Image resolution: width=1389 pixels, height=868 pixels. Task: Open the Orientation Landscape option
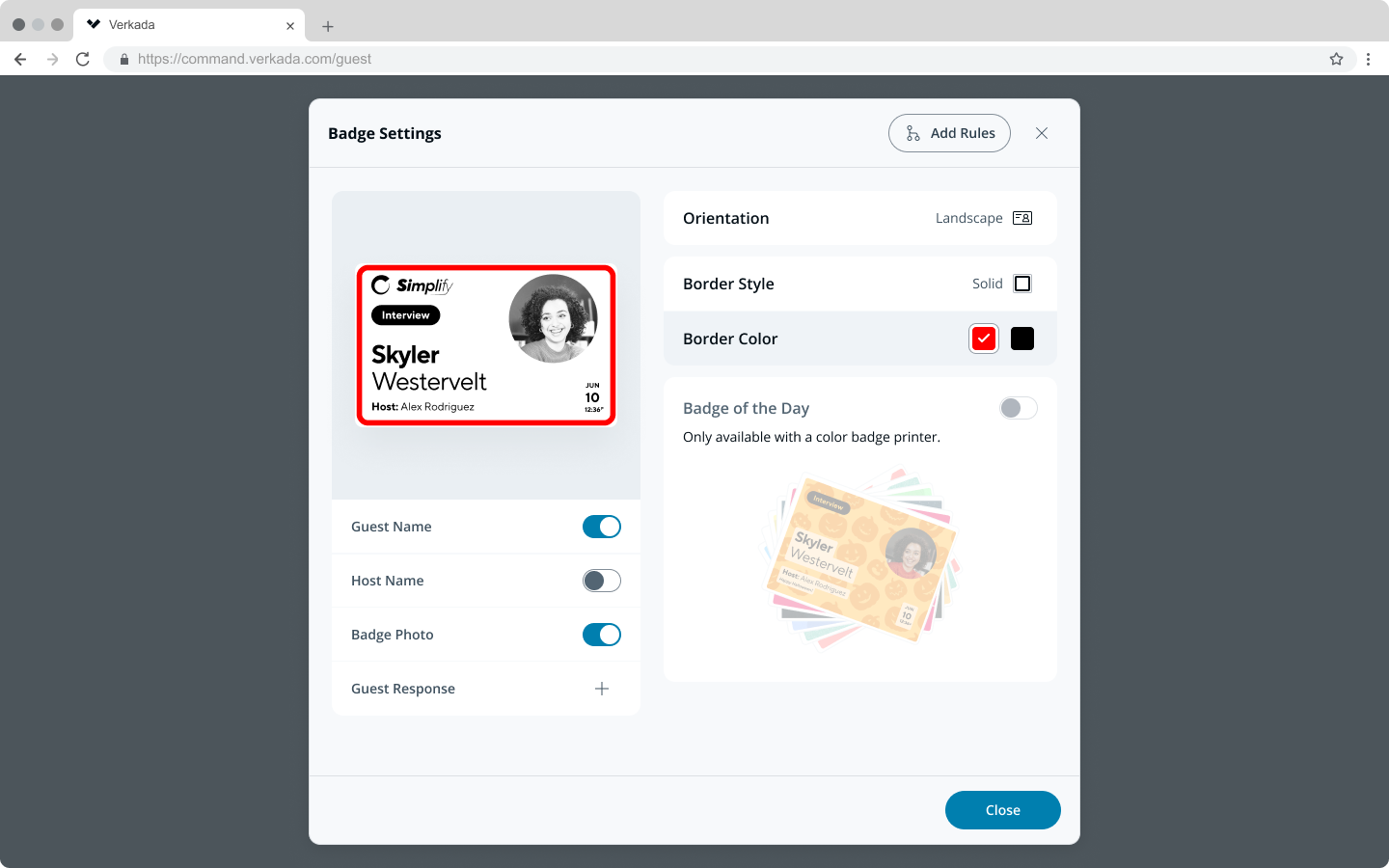pos(968,218)
